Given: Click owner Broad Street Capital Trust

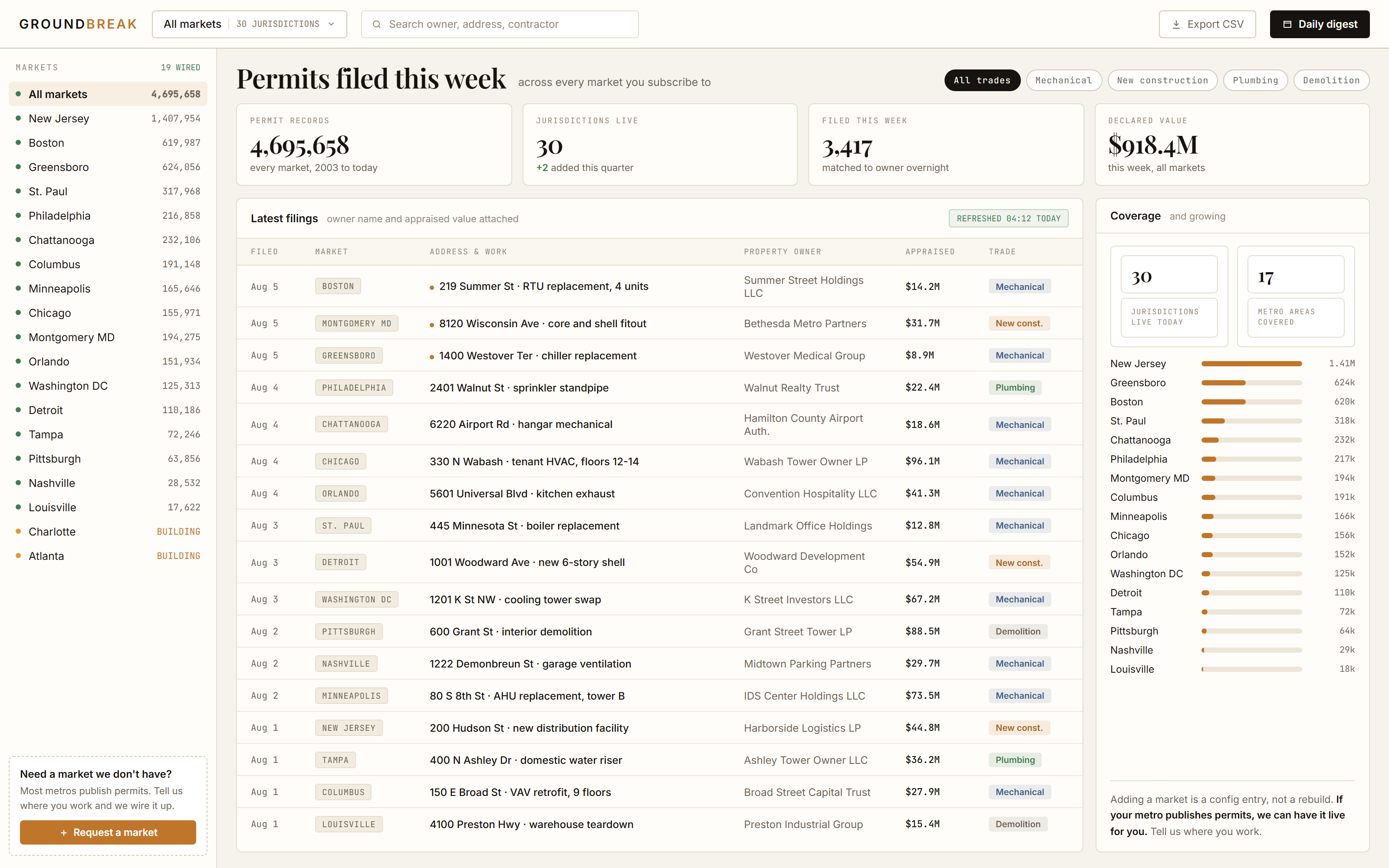Looking at the screenshot, I should click(x=806, y=792).
